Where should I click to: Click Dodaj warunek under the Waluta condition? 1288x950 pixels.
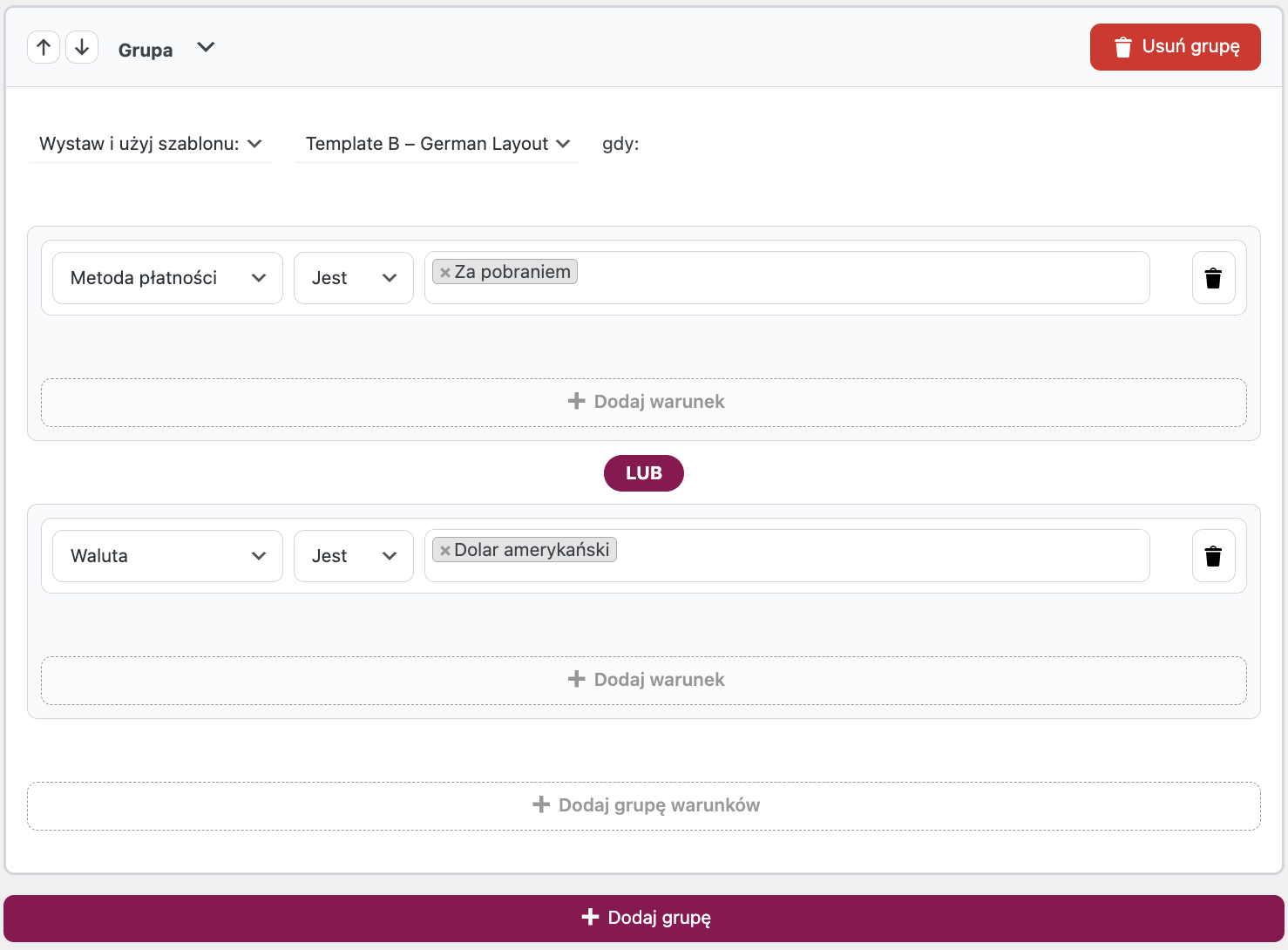click(645, 680)
